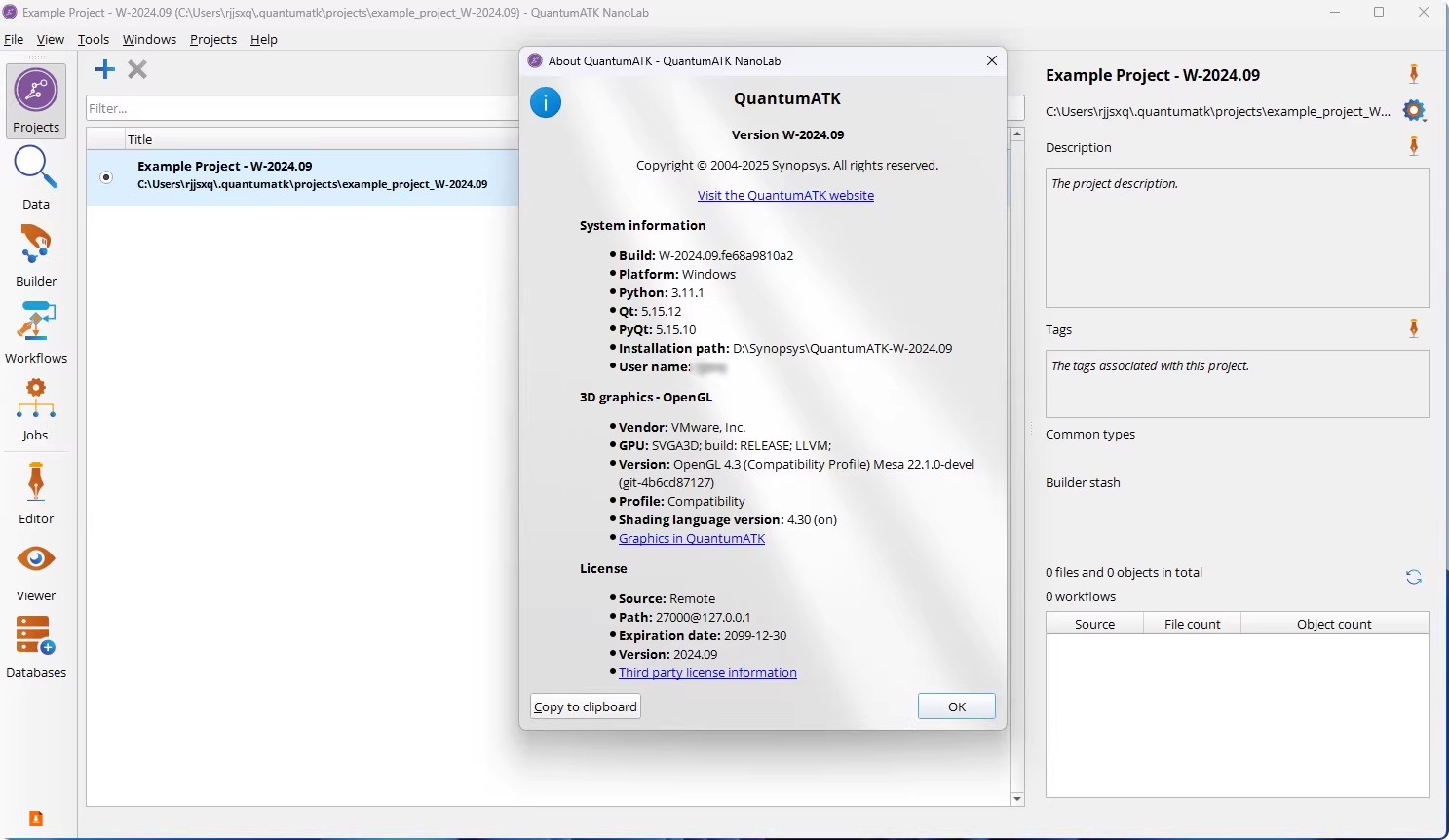Image resolution: width=1449 pixels, height=840 pixels.
Task: Launch the Builder tool
Action: coord(36,255)
